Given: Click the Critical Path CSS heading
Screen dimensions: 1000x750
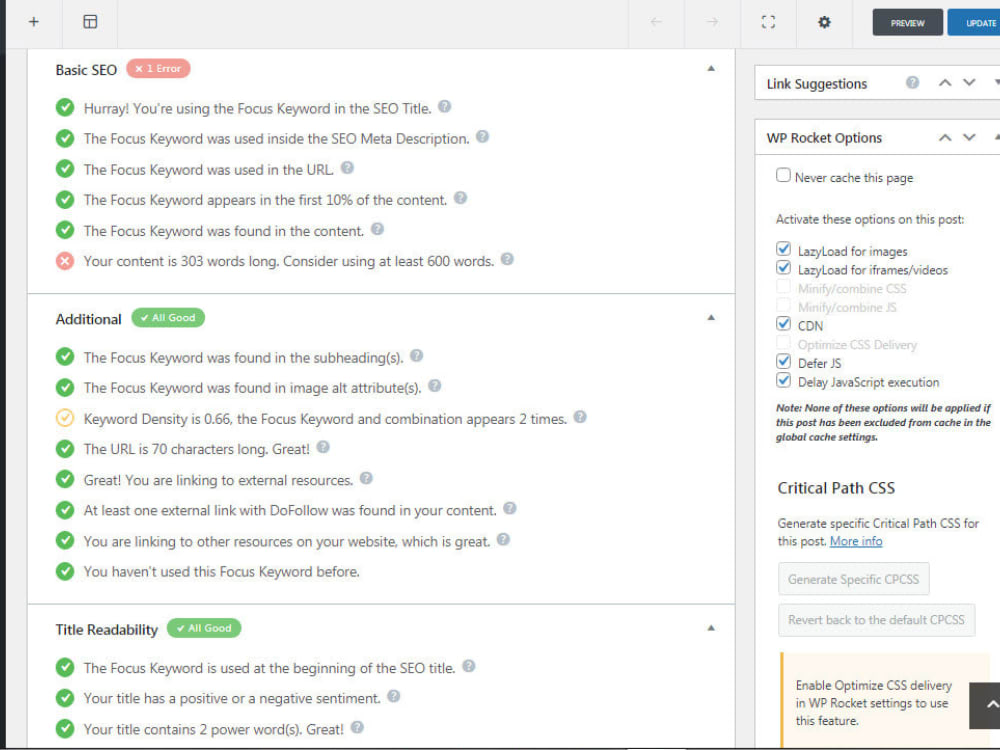Looking at the screenshot, I should (836, 488).
